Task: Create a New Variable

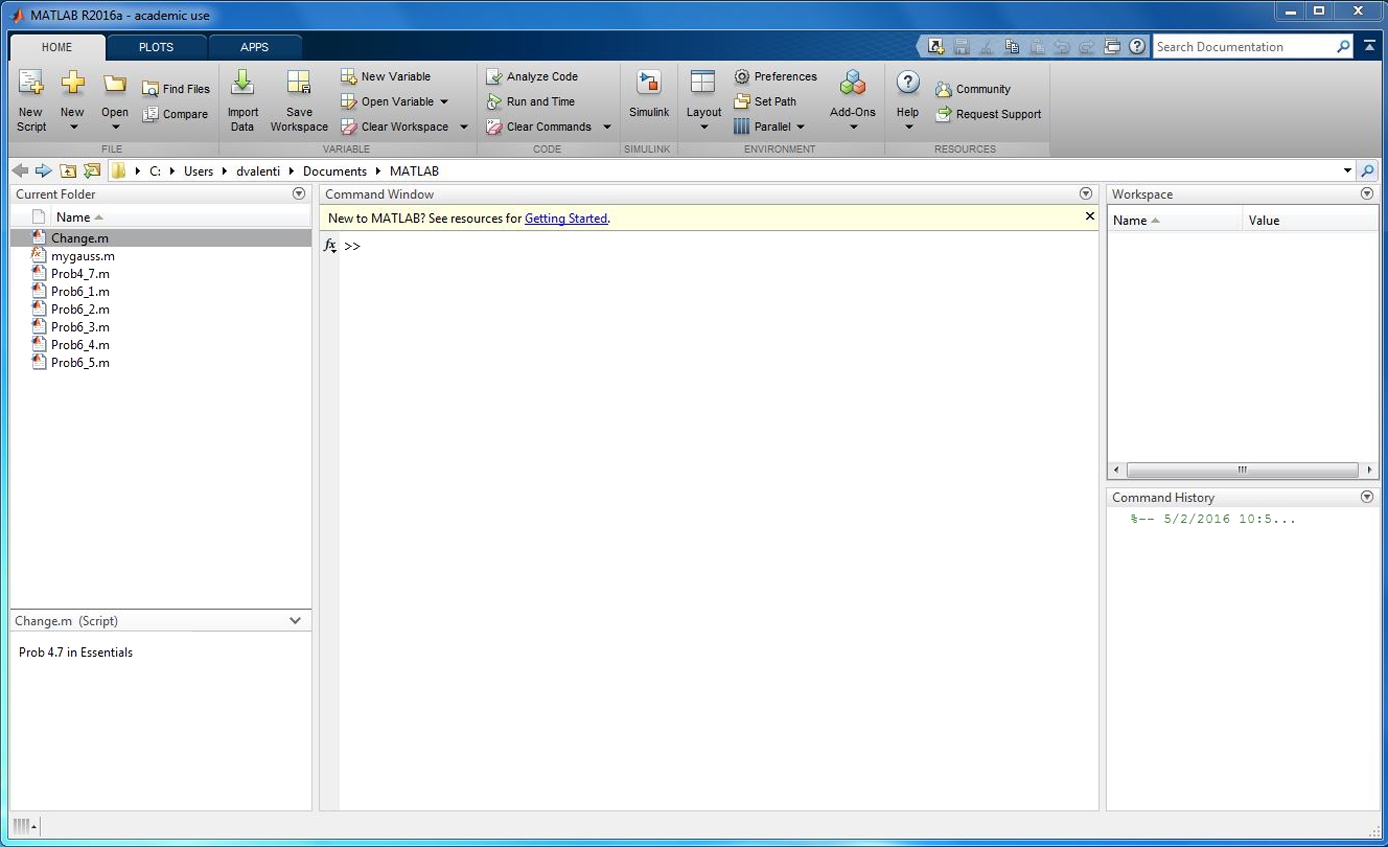Action: [x=386, y=76]
